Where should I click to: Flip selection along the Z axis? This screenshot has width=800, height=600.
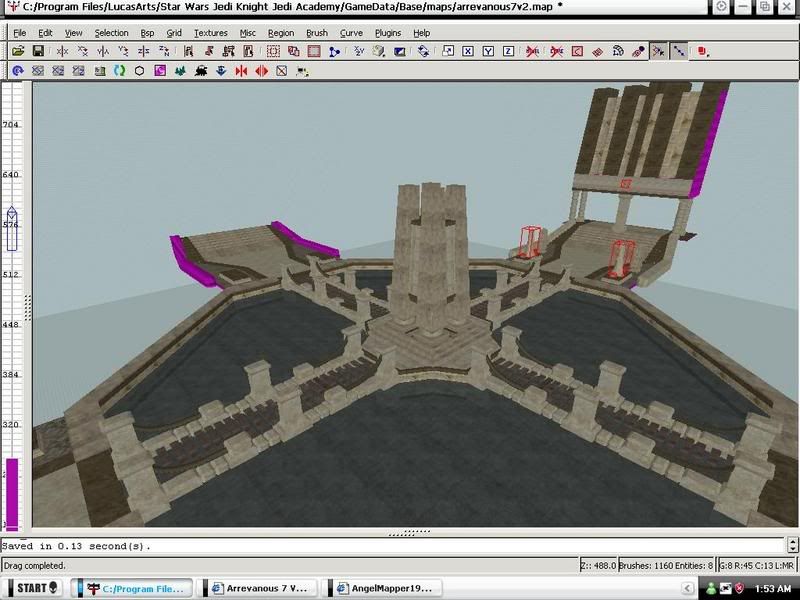(x=143, y=51)
